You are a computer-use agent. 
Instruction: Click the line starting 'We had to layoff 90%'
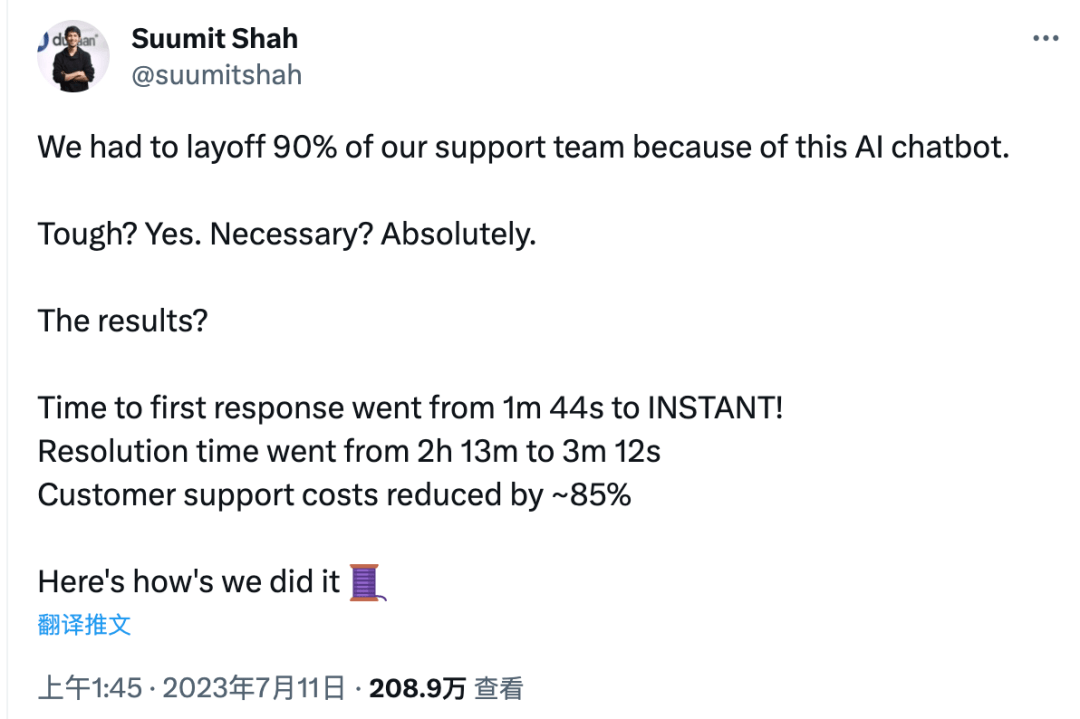tap(523, 147)
